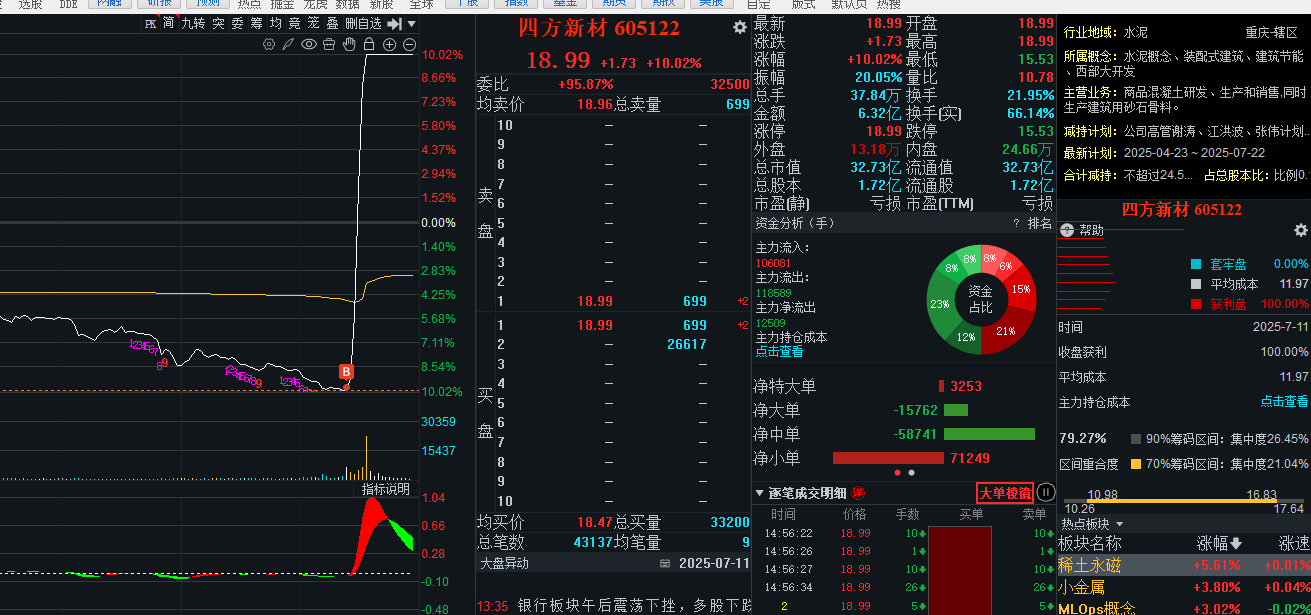Click the toolbox icon in chart toolbar
1311x615 pixels.
click(329, 44)
